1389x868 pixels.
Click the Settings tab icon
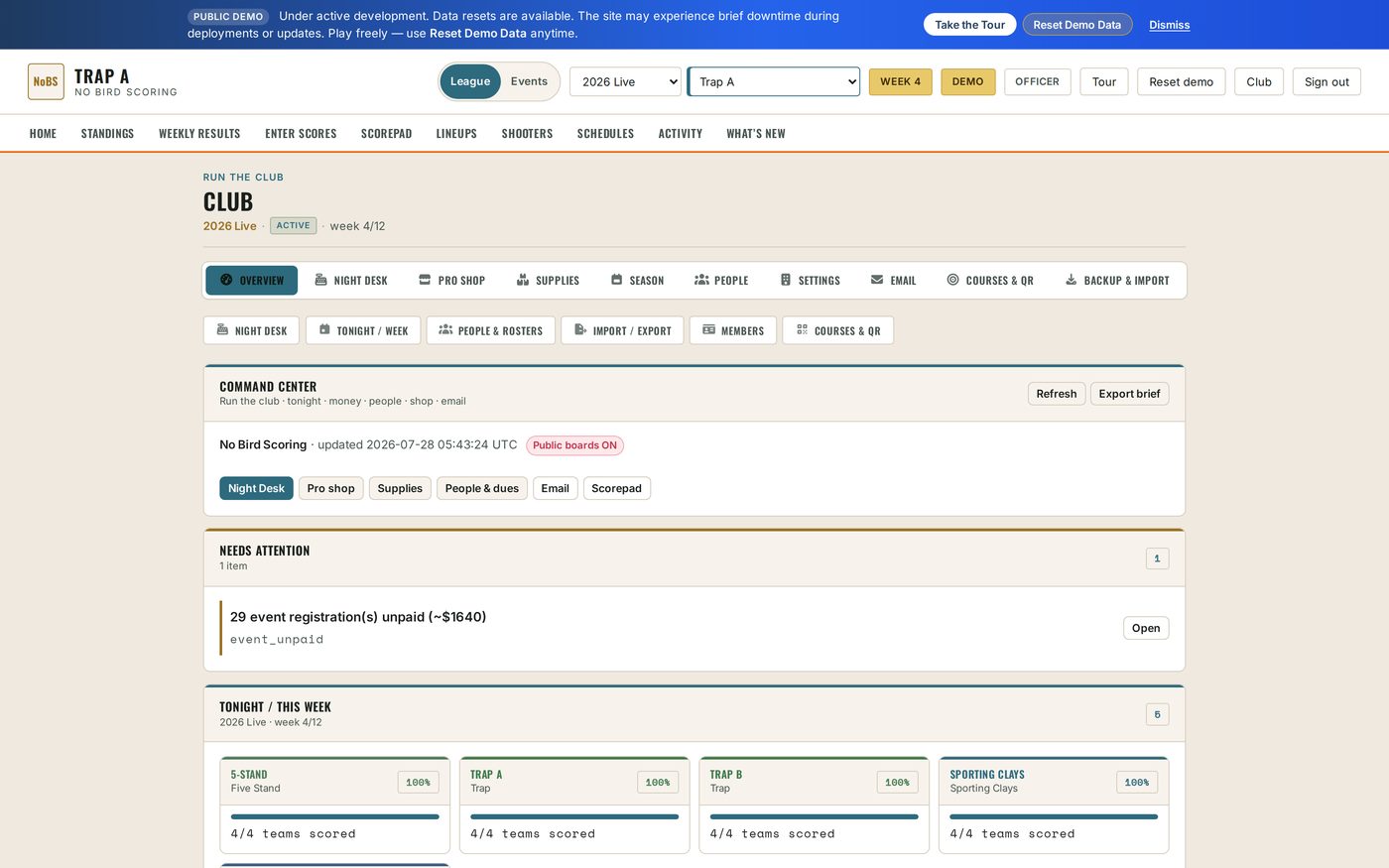tap(786, 280)
